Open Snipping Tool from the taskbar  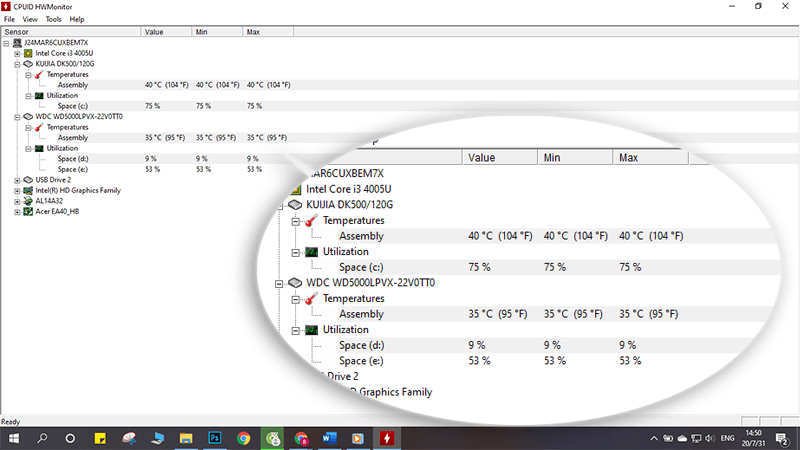129,438
